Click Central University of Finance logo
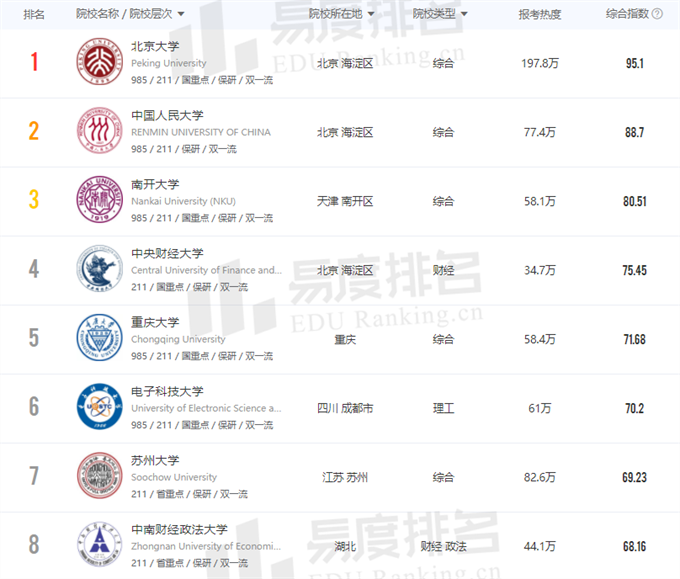Viewport: 680px width, 579px height. click(99, 268)
